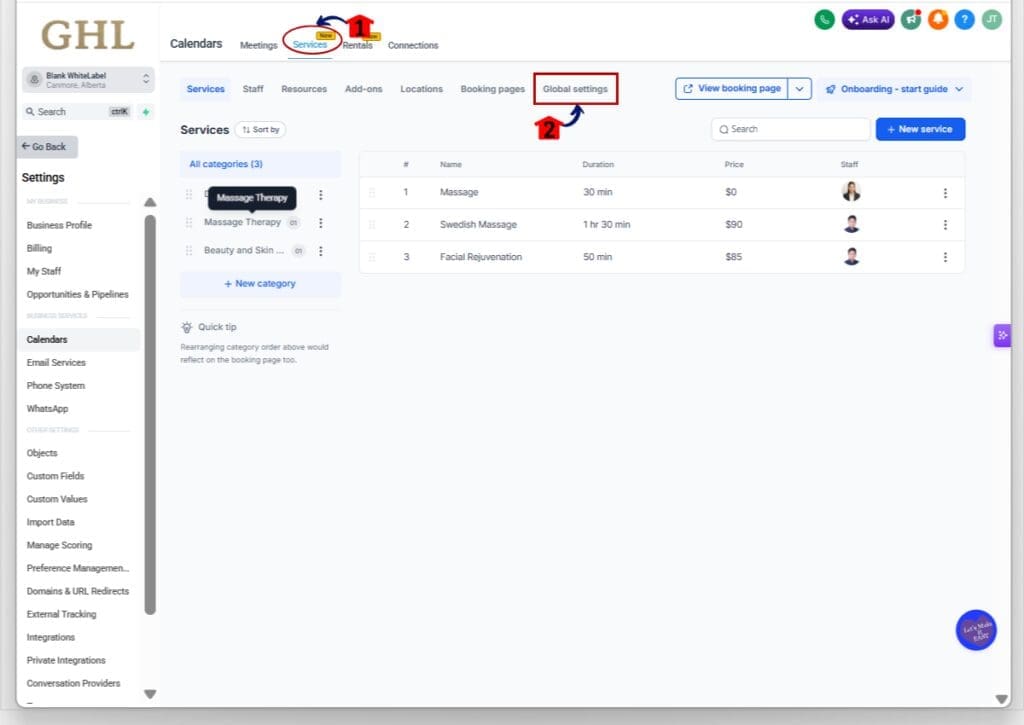Open Custom Fields settings
Screen dimensions: 1024x725
click(x=56, y=476)
